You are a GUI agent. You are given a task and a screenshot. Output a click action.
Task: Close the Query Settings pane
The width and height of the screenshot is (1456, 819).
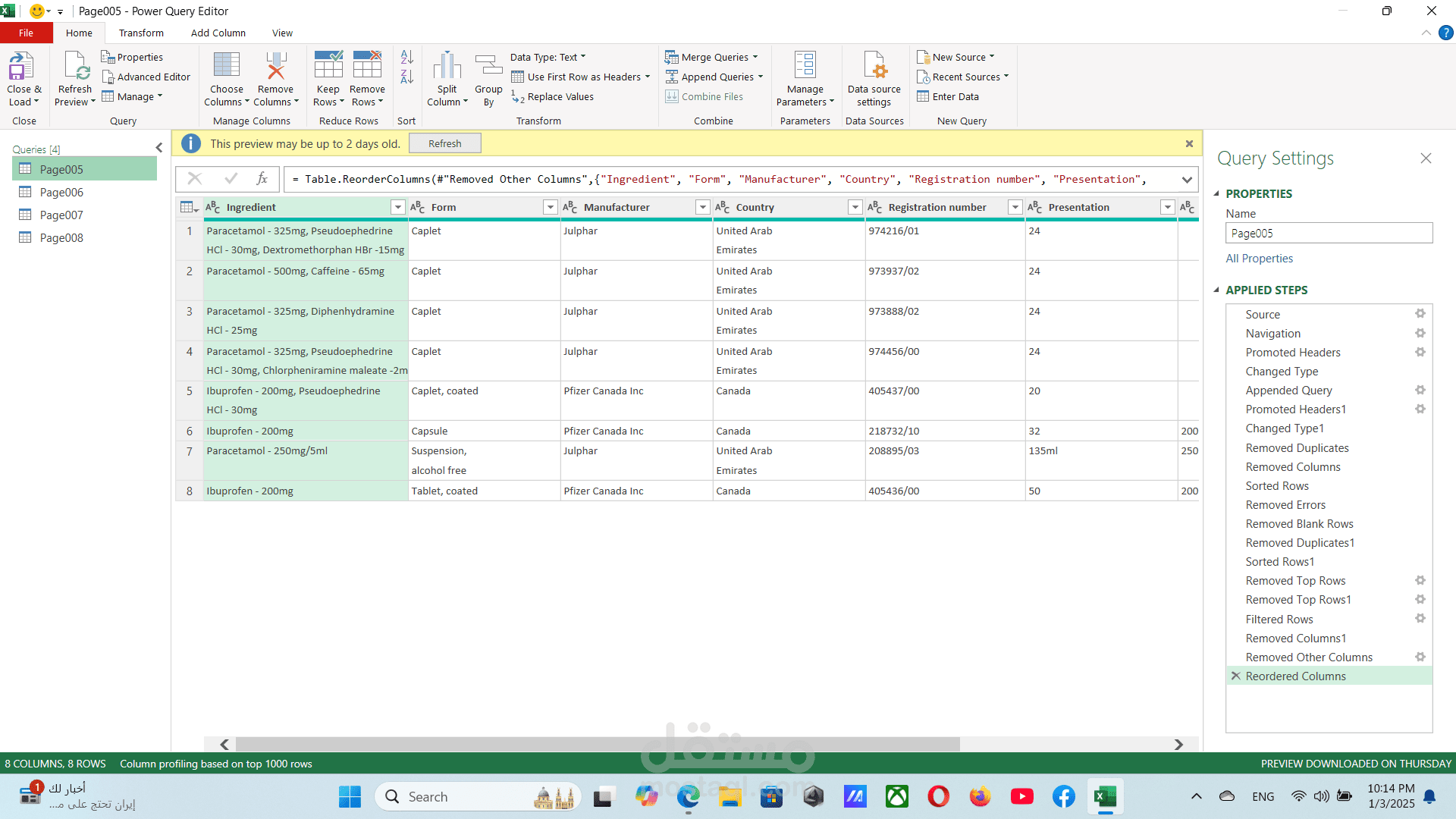pos(1426,158)
